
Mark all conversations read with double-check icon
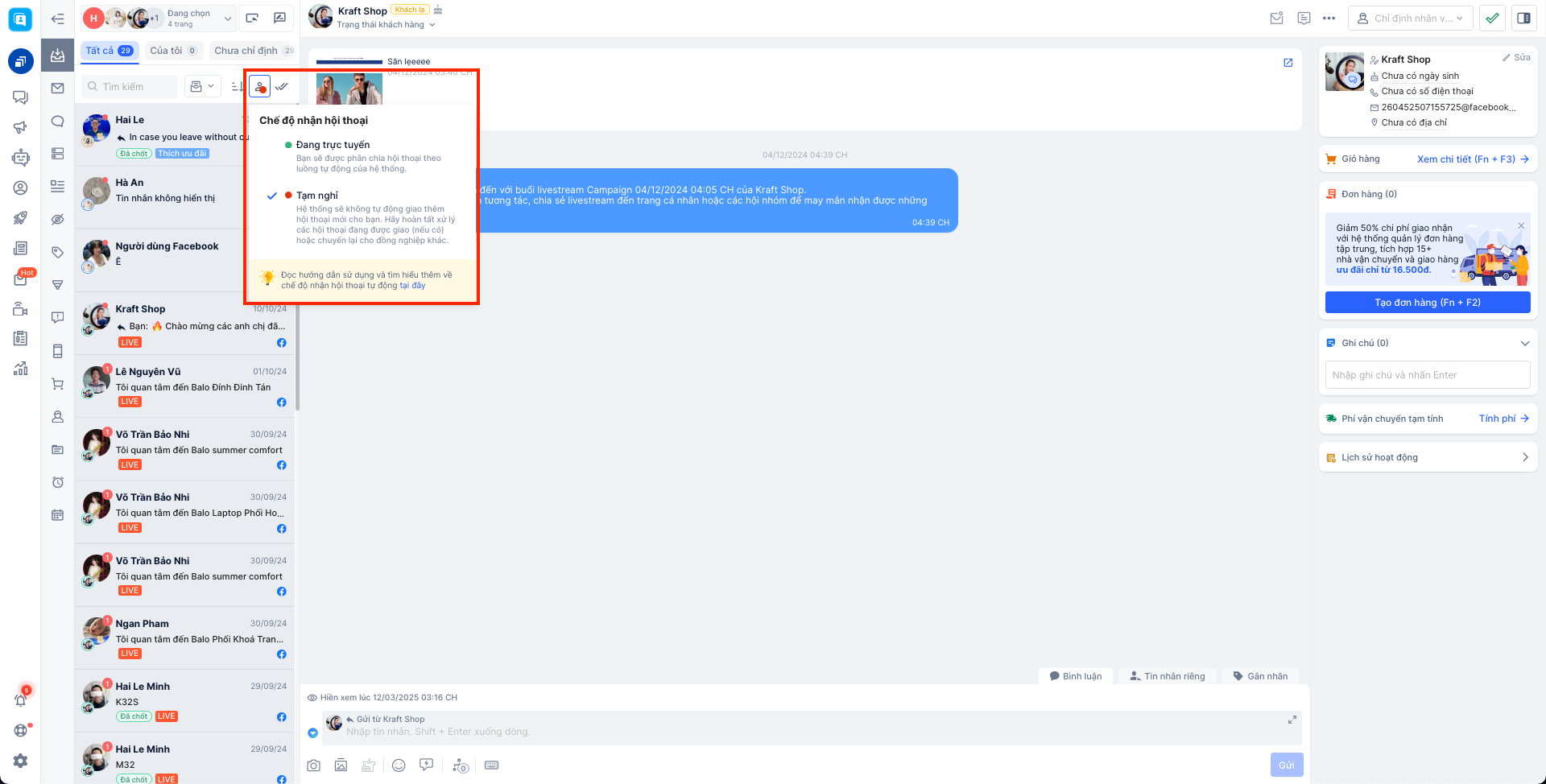click(282, 86)
